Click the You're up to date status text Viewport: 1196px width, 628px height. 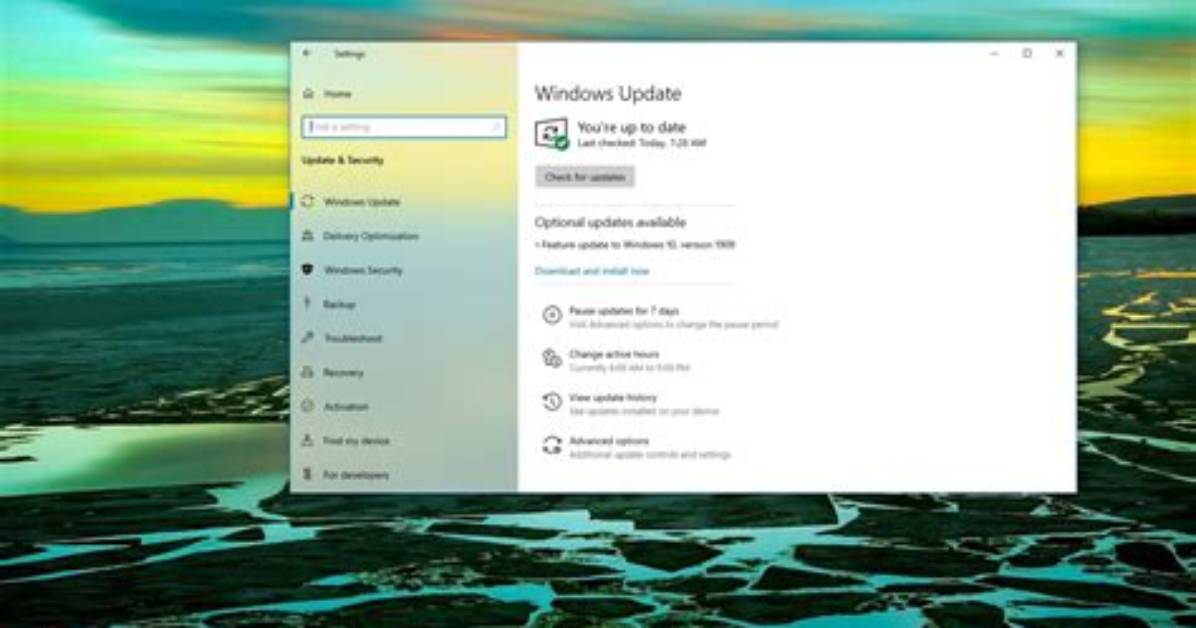click(x=632, y=127)
